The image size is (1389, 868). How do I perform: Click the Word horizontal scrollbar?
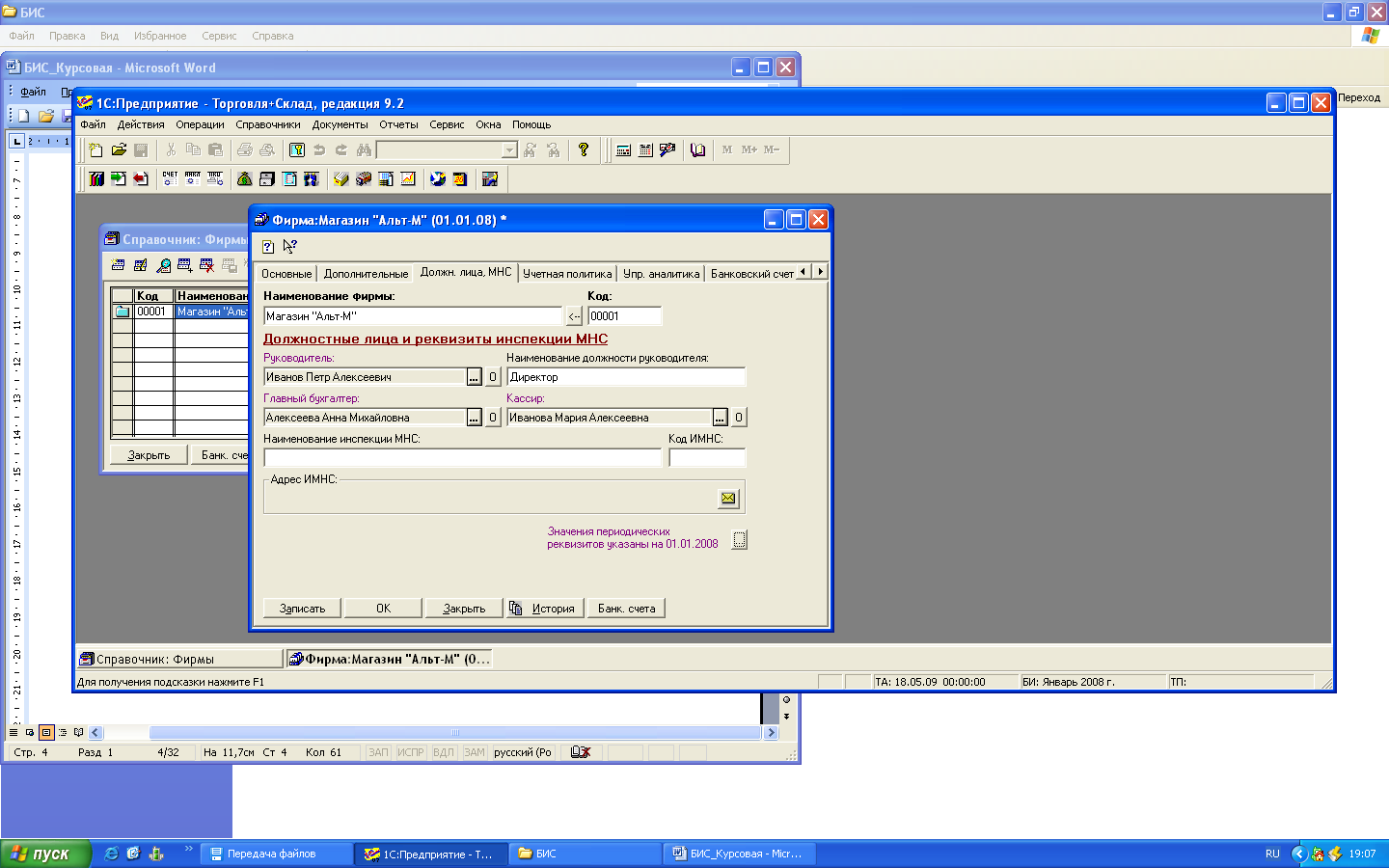pyautogui.click(x=433, y=733)
